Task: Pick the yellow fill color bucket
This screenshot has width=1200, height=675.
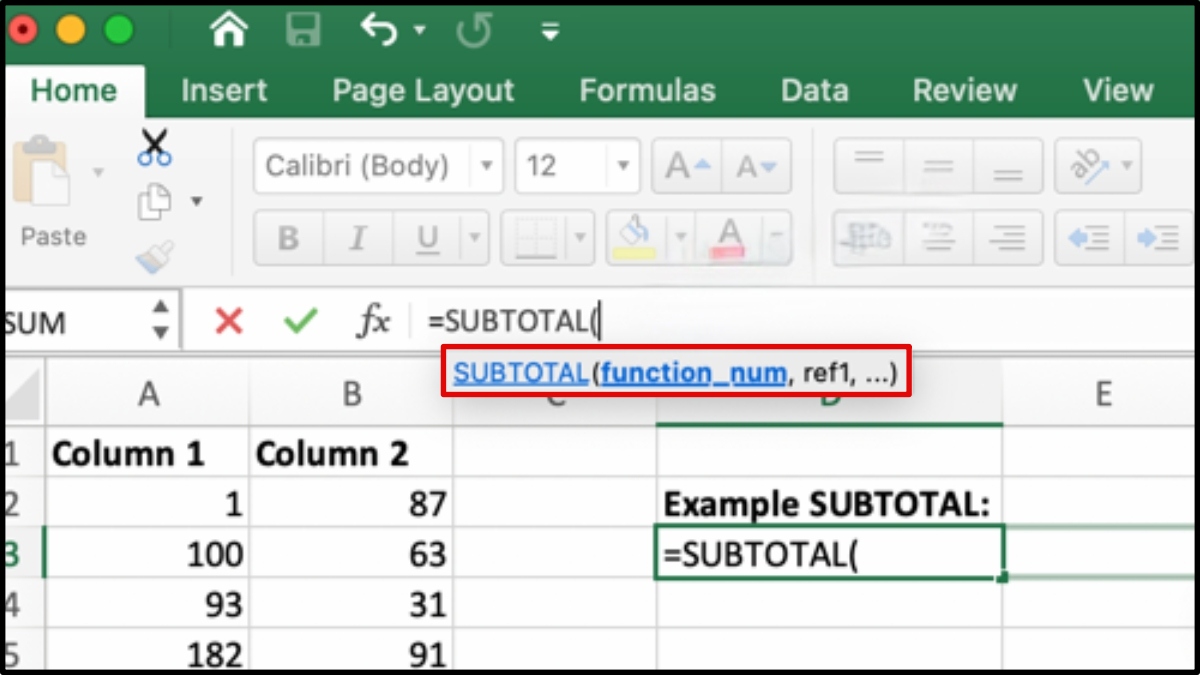Action: 634,238
